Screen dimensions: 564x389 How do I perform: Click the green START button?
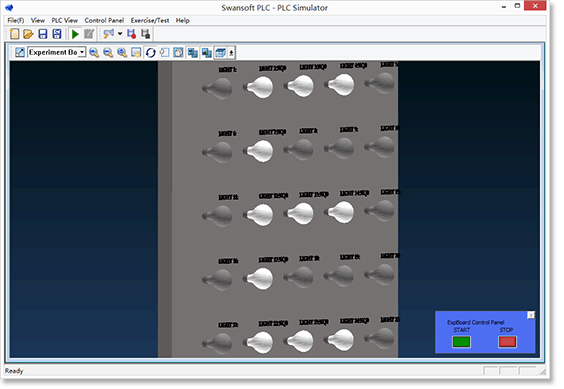(461, 342)
